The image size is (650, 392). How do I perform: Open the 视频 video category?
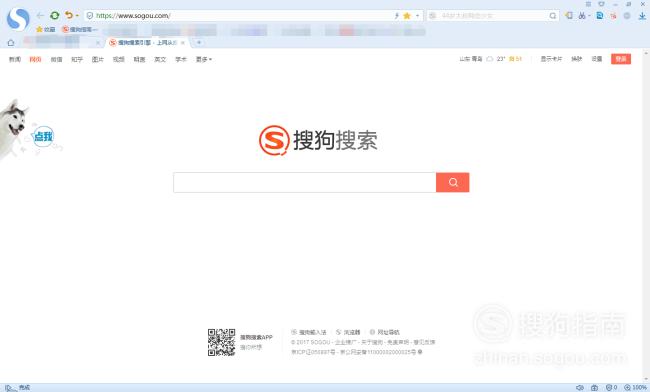(119, 59)
